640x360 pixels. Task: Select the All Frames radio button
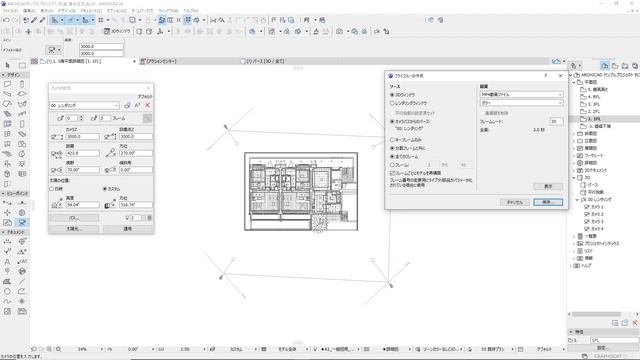tap(392, 156)
